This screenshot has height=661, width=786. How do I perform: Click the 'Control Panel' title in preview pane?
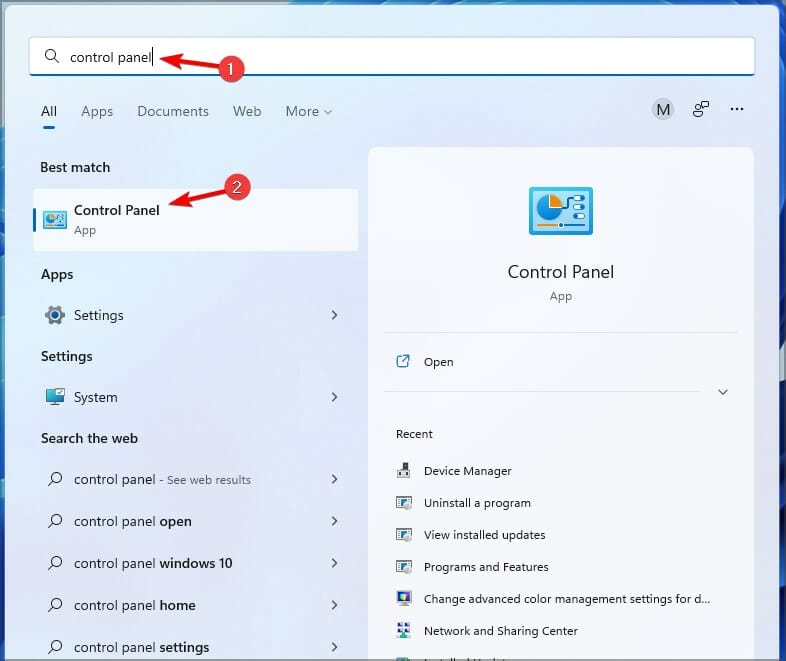560,272
